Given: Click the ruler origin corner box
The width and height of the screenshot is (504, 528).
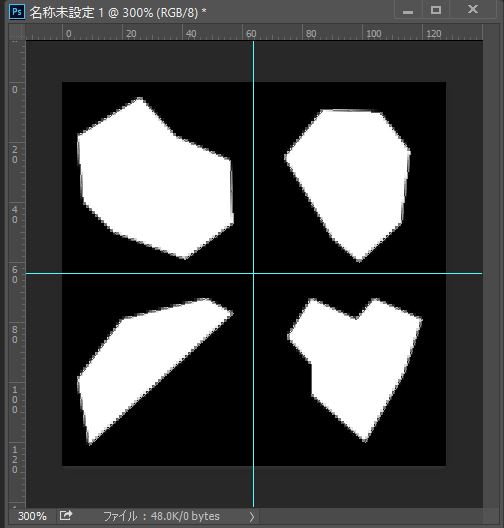Looking at the screenshot, I should (17, 32).
